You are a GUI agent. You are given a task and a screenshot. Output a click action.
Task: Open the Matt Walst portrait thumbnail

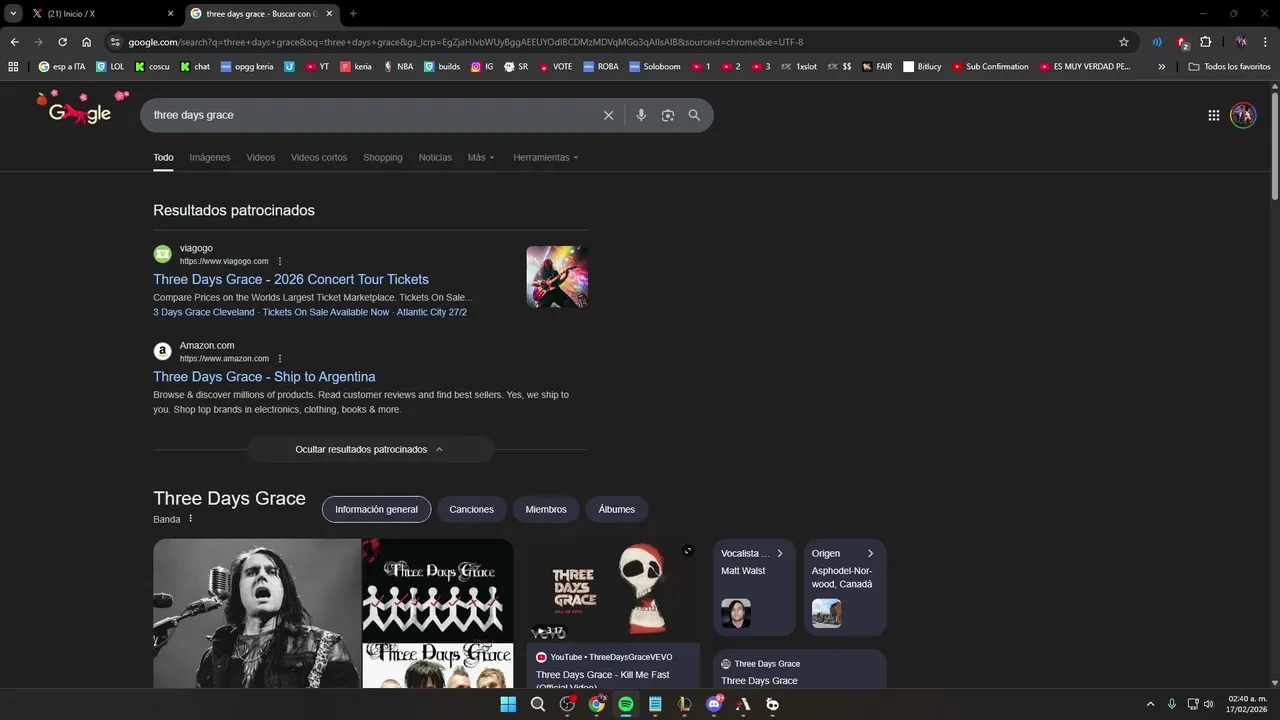(736, 613)
